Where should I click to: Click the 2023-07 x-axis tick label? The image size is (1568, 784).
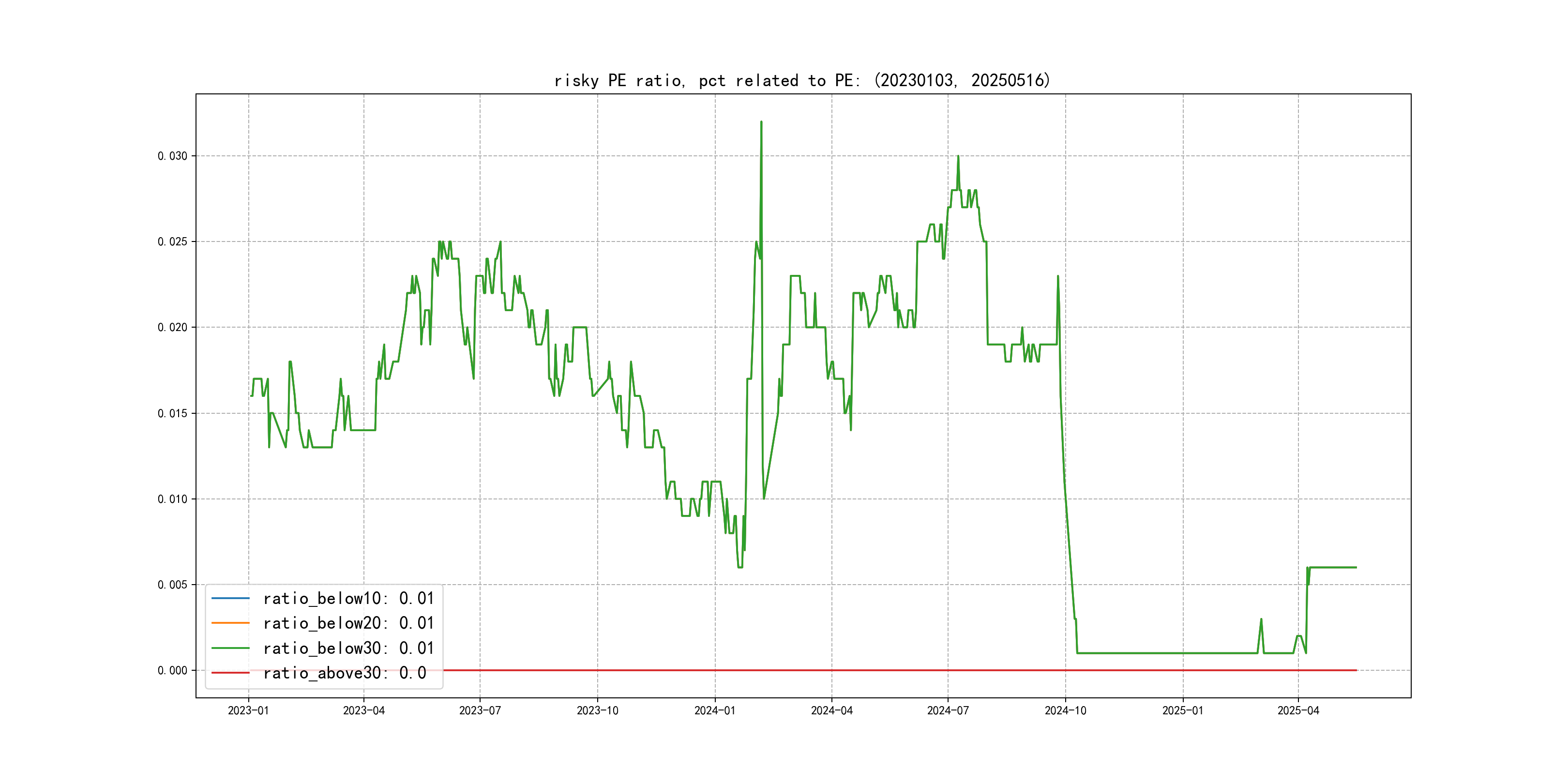(x=480, y=710)
